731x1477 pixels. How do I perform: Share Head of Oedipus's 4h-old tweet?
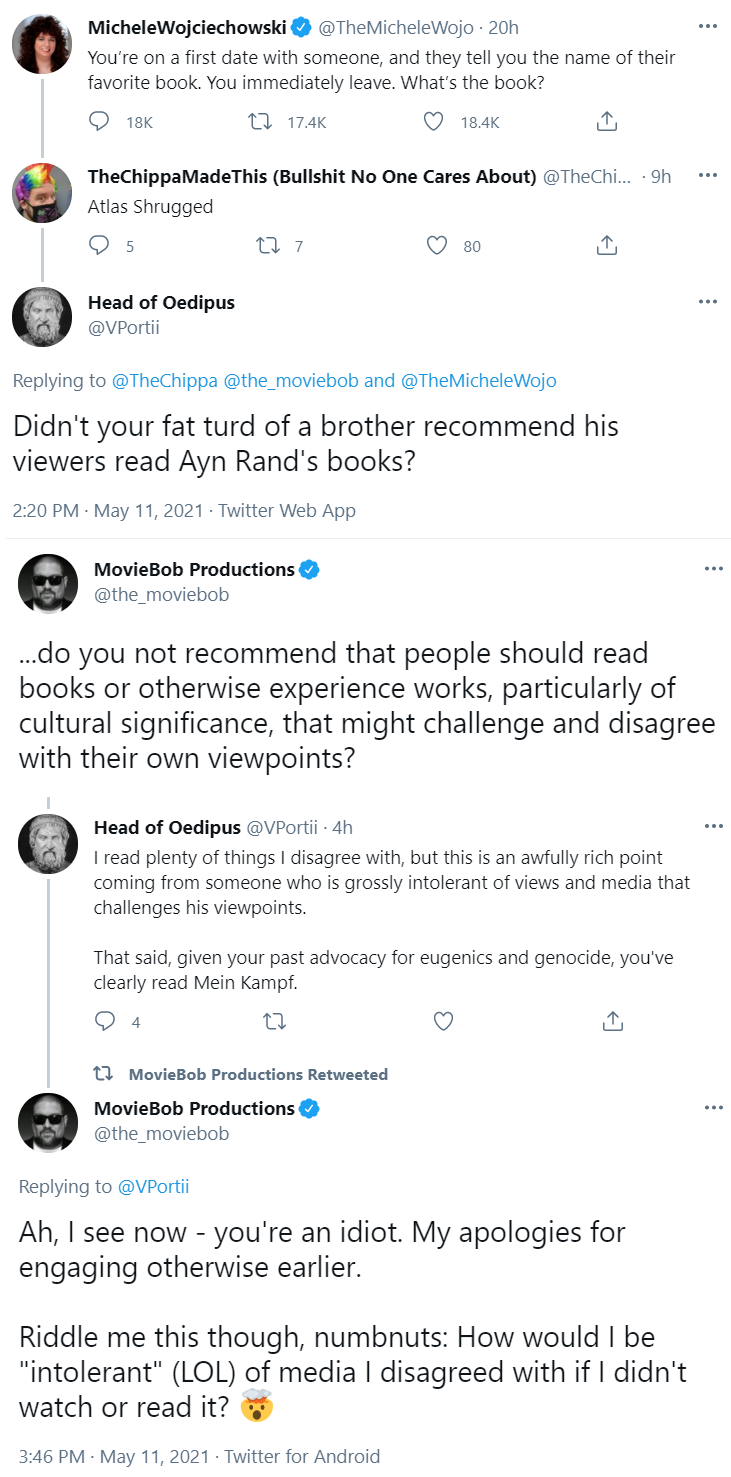tap(613, 1021)
